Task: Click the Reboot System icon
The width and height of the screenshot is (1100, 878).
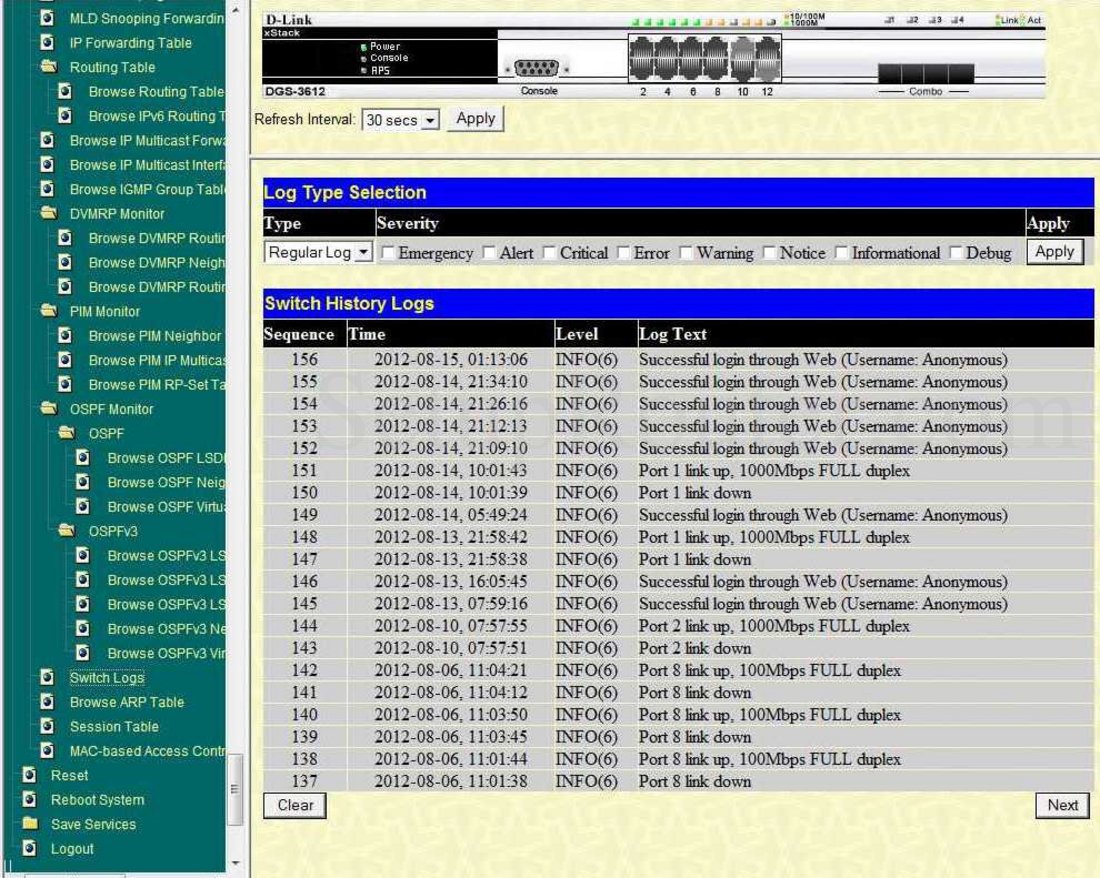Action: pos(28,799)
